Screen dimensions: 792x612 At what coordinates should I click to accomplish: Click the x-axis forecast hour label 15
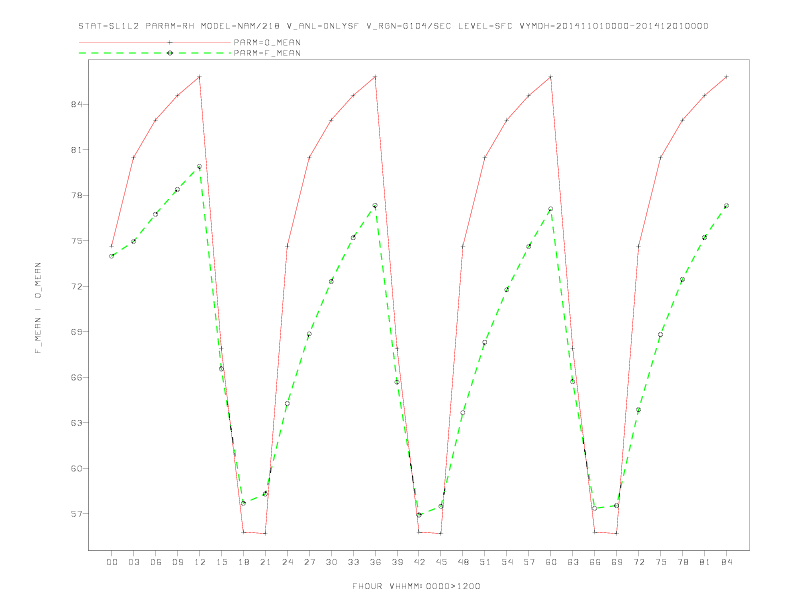(x=221, y=562)
